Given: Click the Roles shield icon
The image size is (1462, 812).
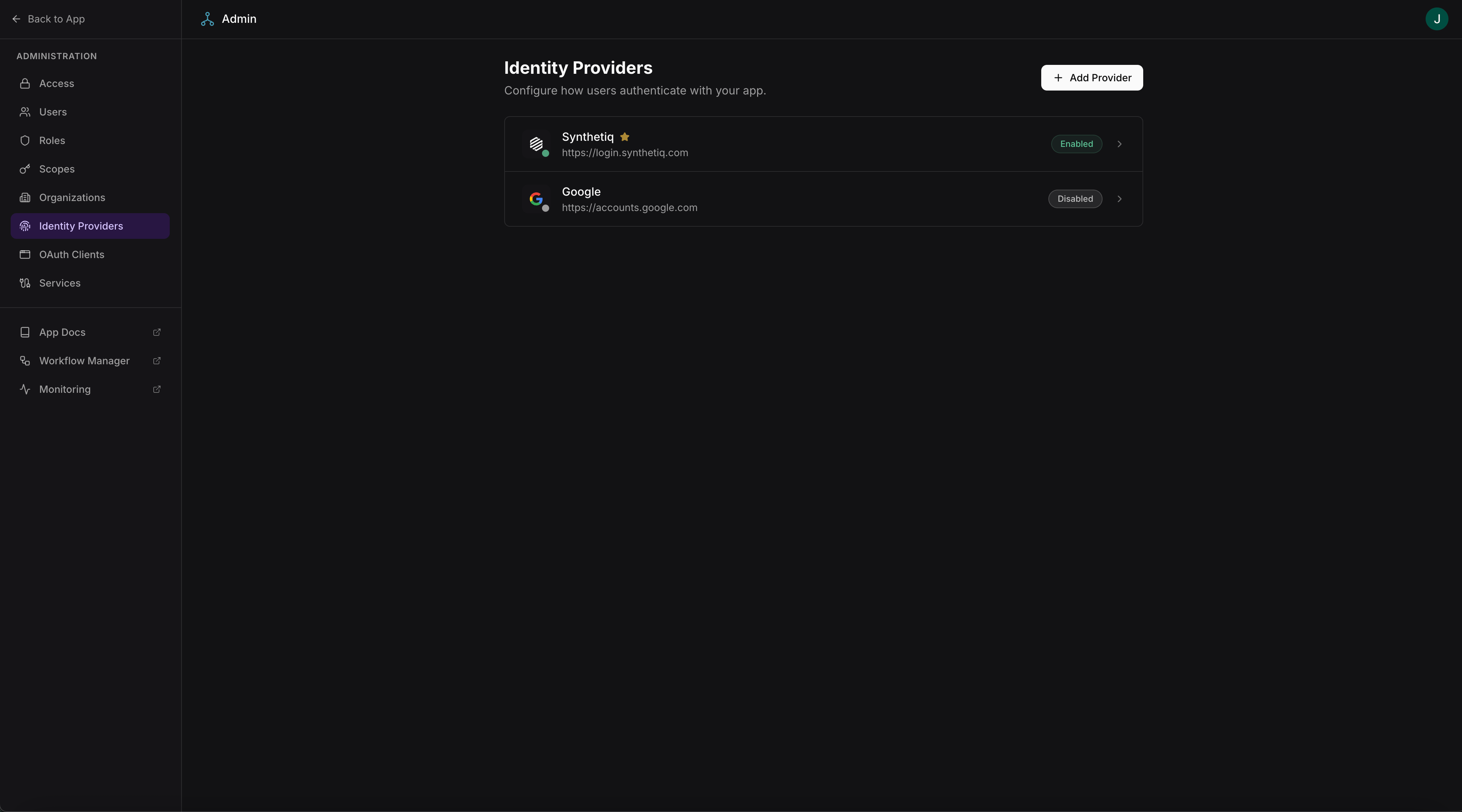Looking at the screenshot, I should 25,141.
